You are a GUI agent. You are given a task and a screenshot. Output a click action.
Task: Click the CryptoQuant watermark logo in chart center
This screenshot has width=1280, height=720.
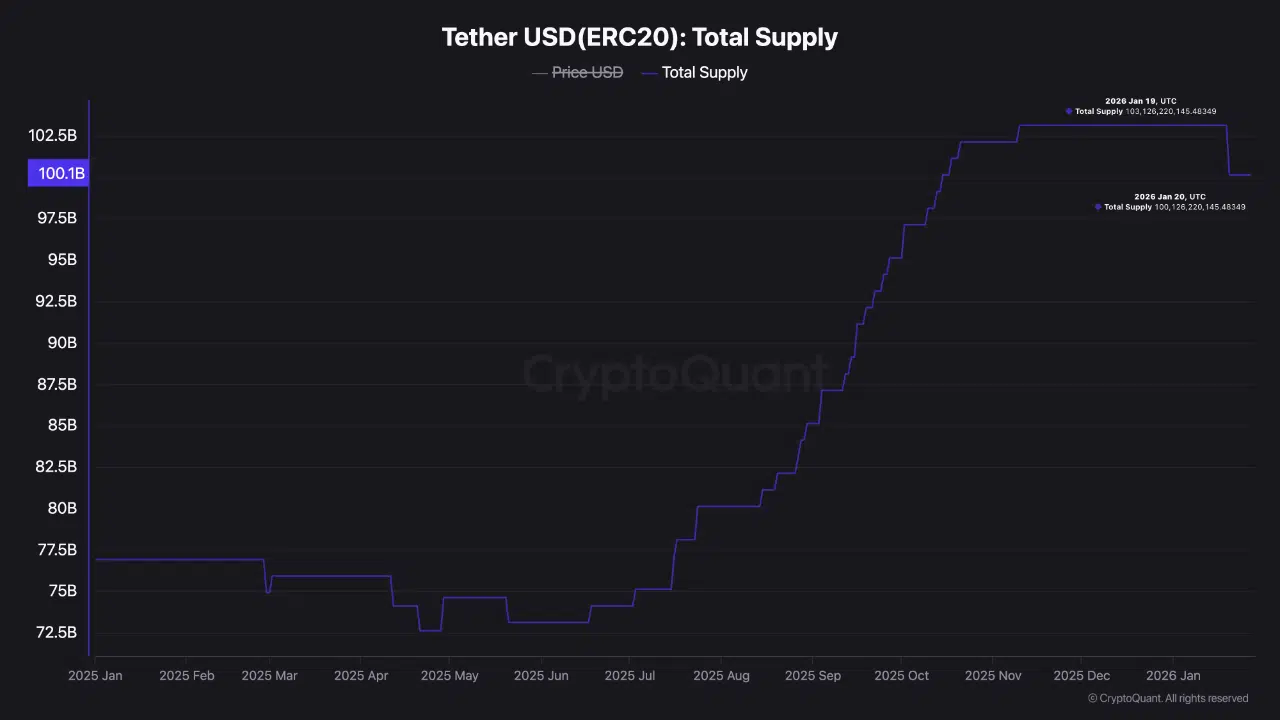click(675, 375)
